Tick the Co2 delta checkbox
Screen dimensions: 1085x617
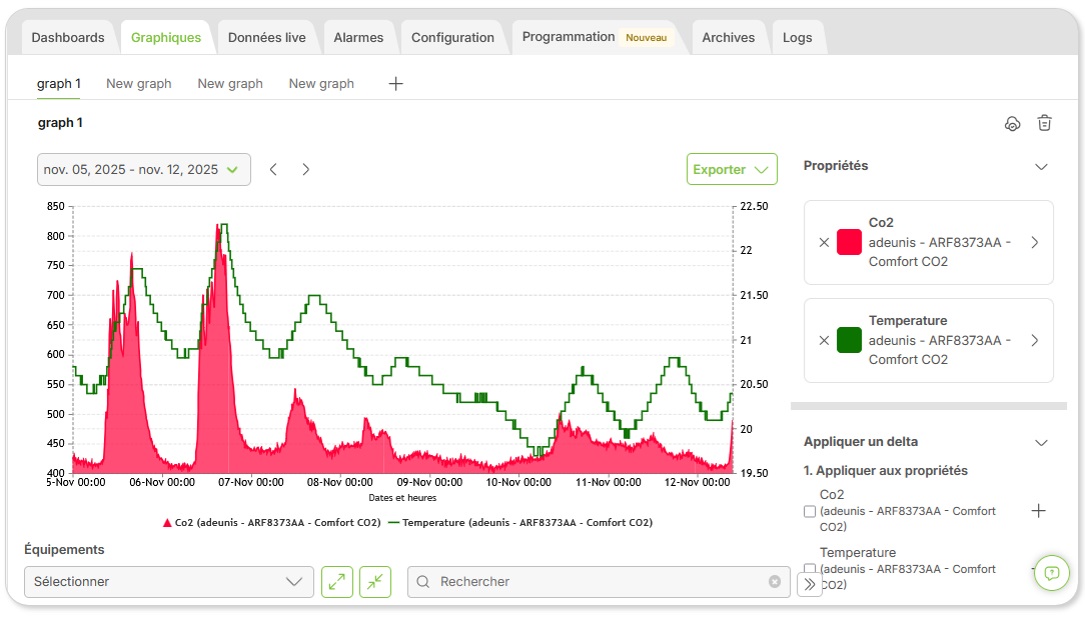(810, 511)
